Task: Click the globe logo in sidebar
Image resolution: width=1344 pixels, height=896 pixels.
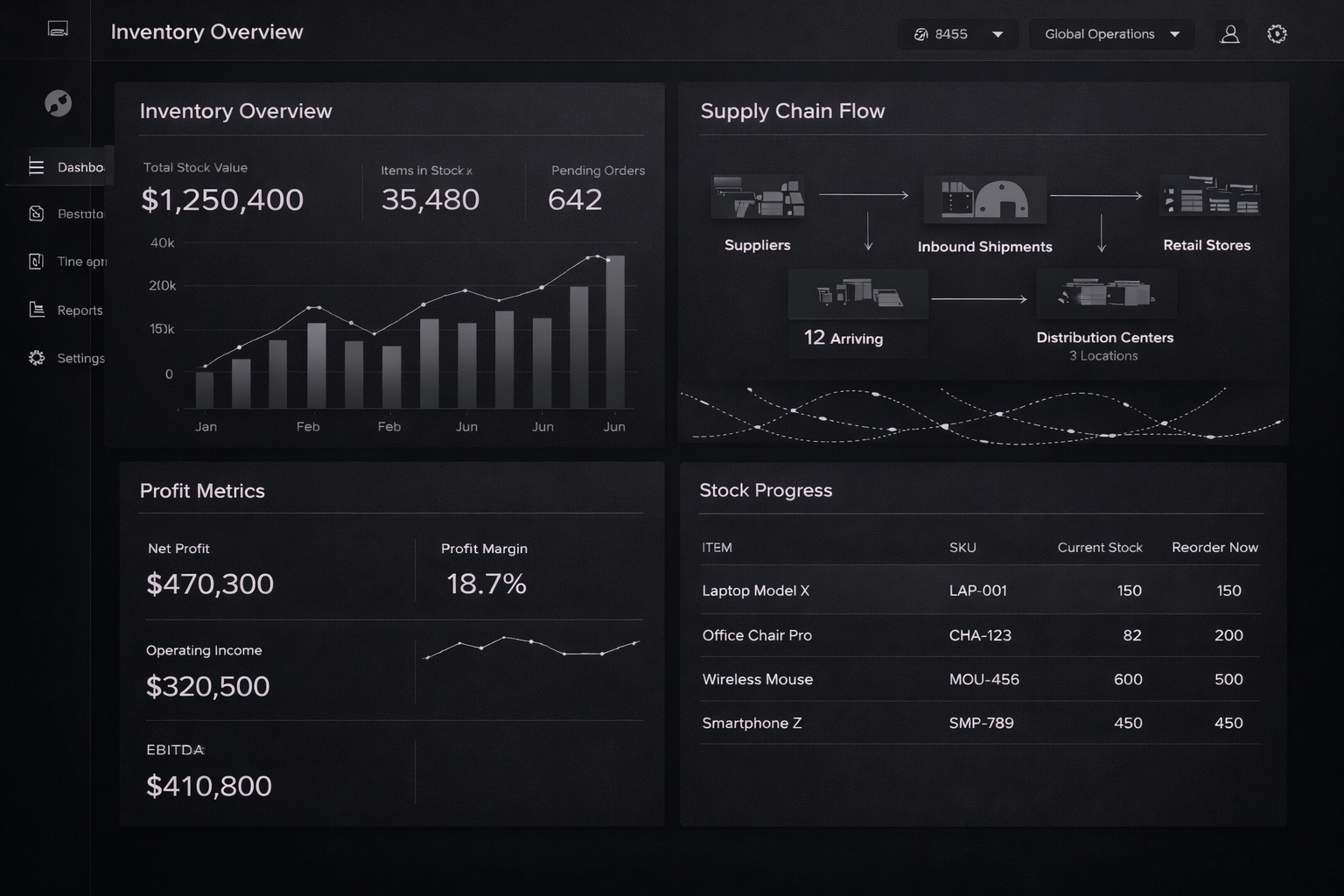Action: [x=58, y=103]
